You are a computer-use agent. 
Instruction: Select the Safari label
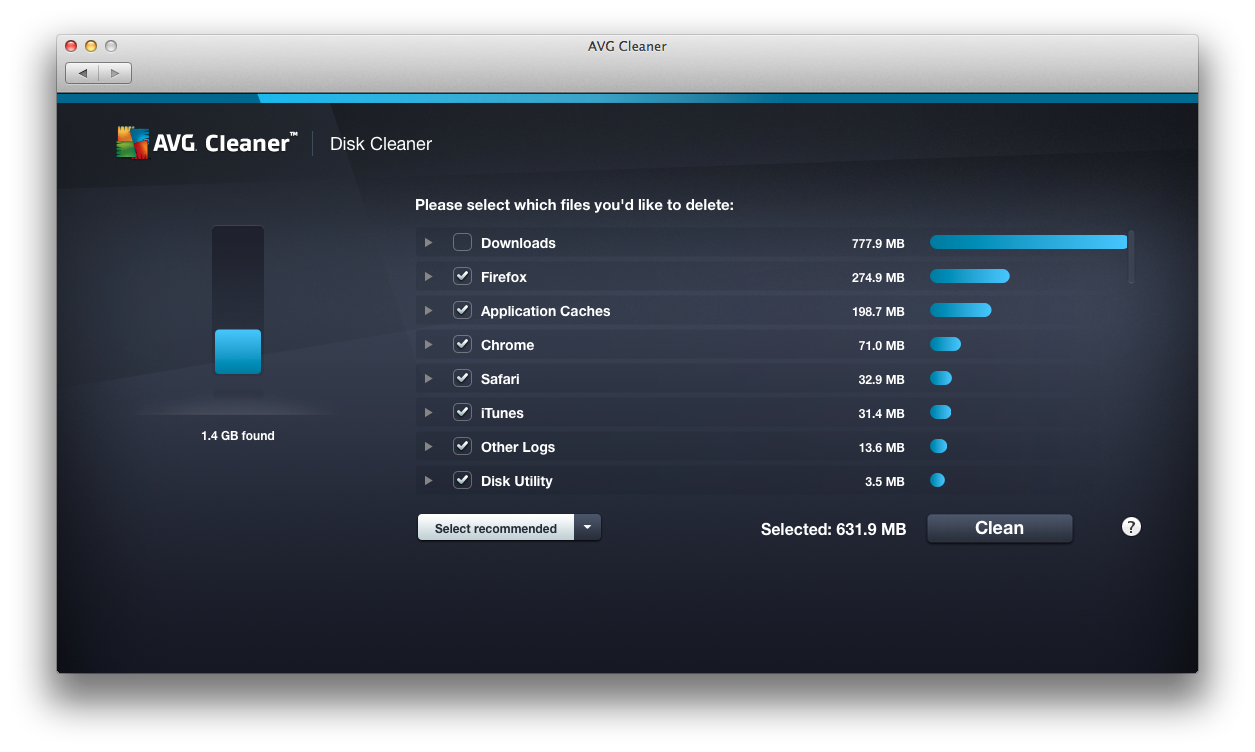coord(500,379)
